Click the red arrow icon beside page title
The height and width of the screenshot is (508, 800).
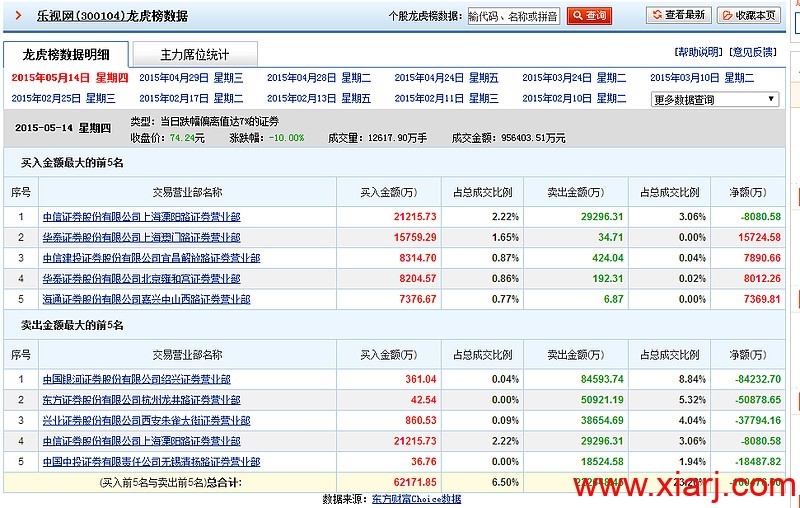(x=18, y=16)
